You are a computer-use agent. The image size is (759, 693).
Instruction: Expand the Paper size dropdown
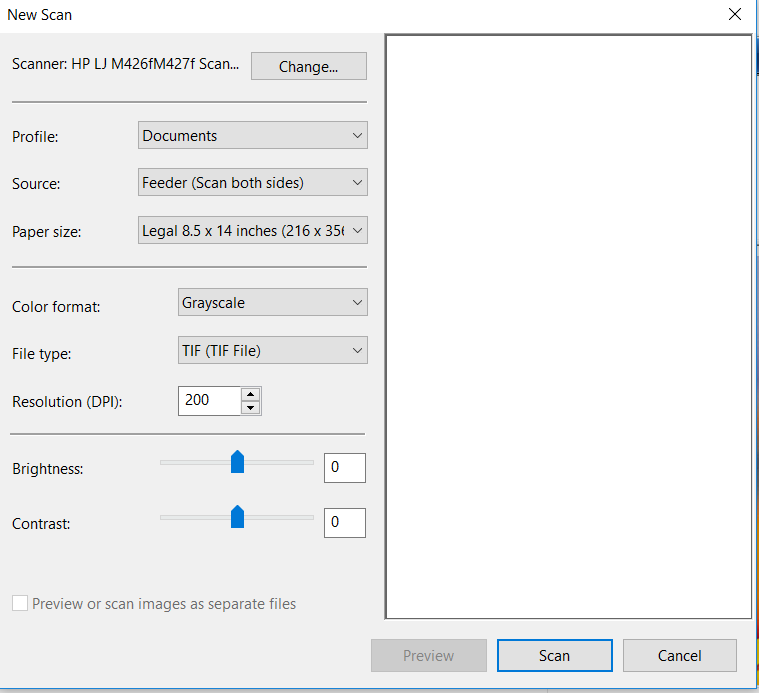[253, 230]
